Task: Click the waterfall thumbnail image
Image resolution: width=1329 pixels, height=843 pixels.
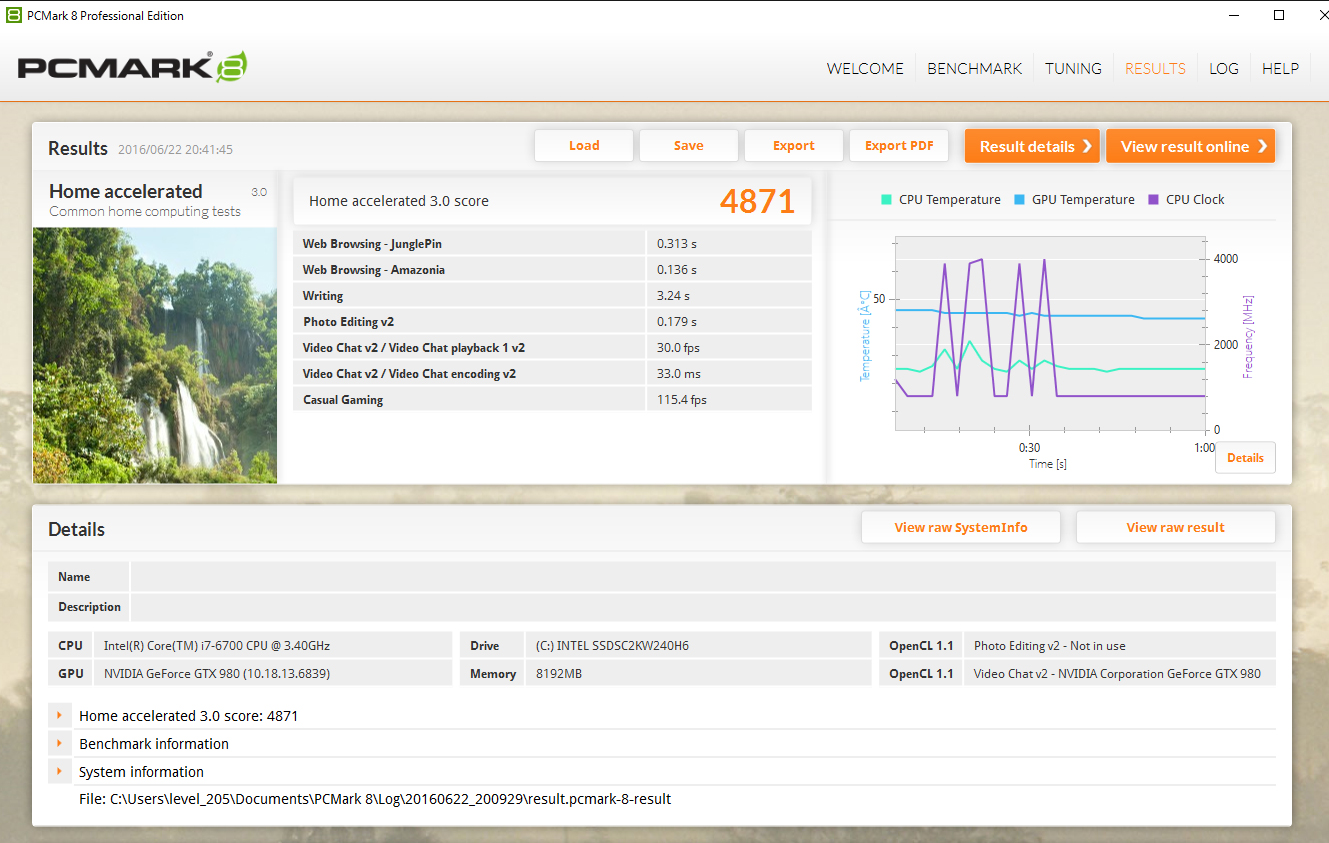Action: (155, 355)
